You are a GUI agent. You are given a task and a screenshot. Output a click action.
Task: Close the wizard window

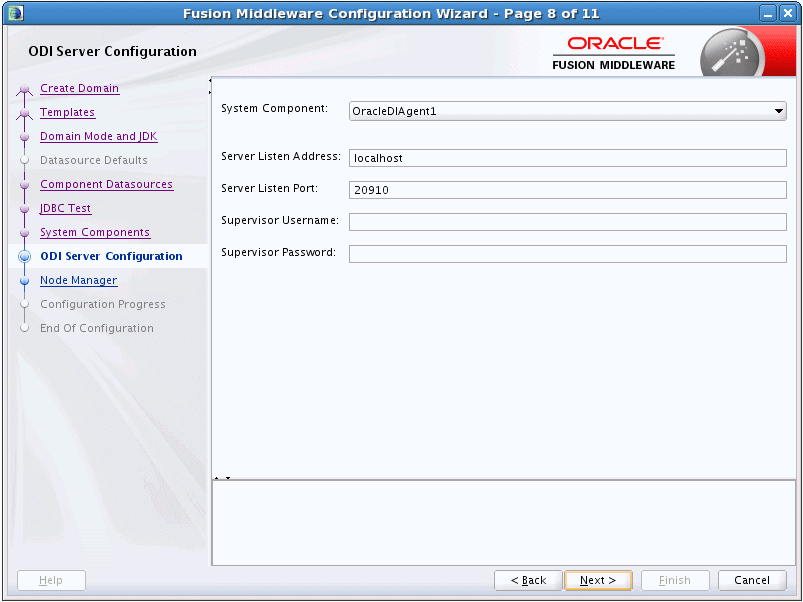point(788,14)
